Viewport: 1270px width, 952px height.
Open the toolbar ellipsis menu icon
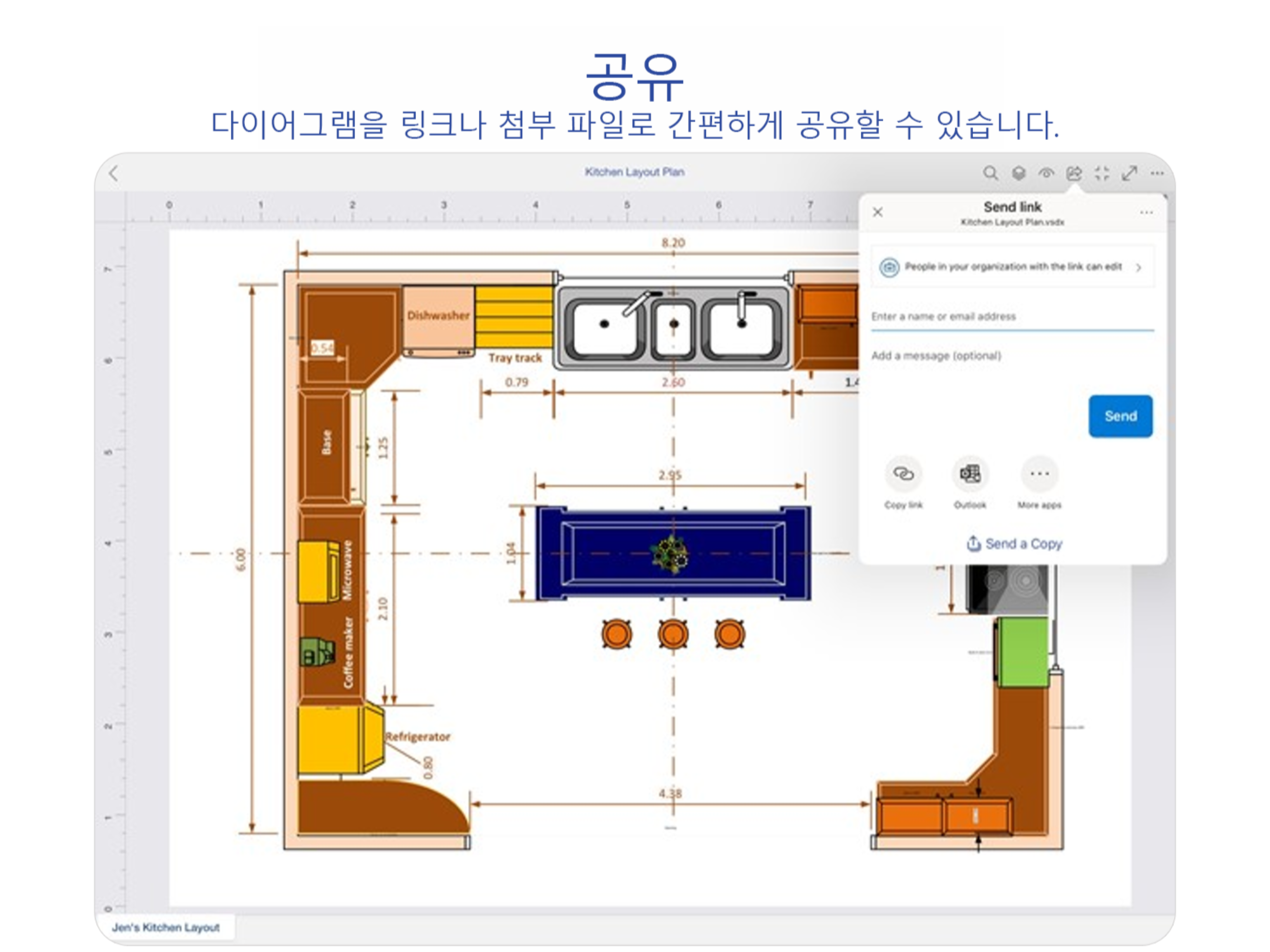(1158, 172)
